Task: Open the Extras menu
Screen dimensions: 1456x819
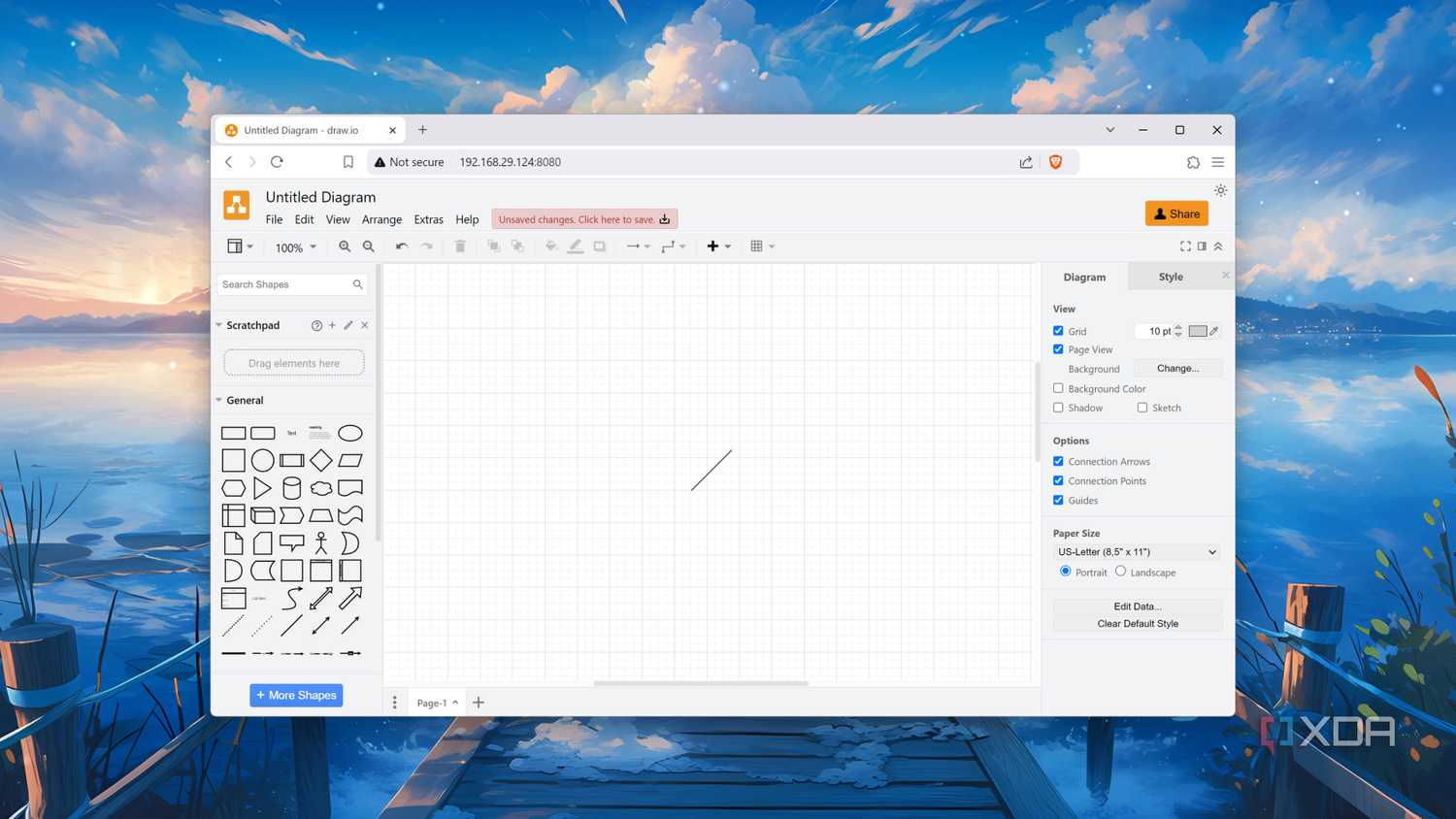Action: coord(428,219)
